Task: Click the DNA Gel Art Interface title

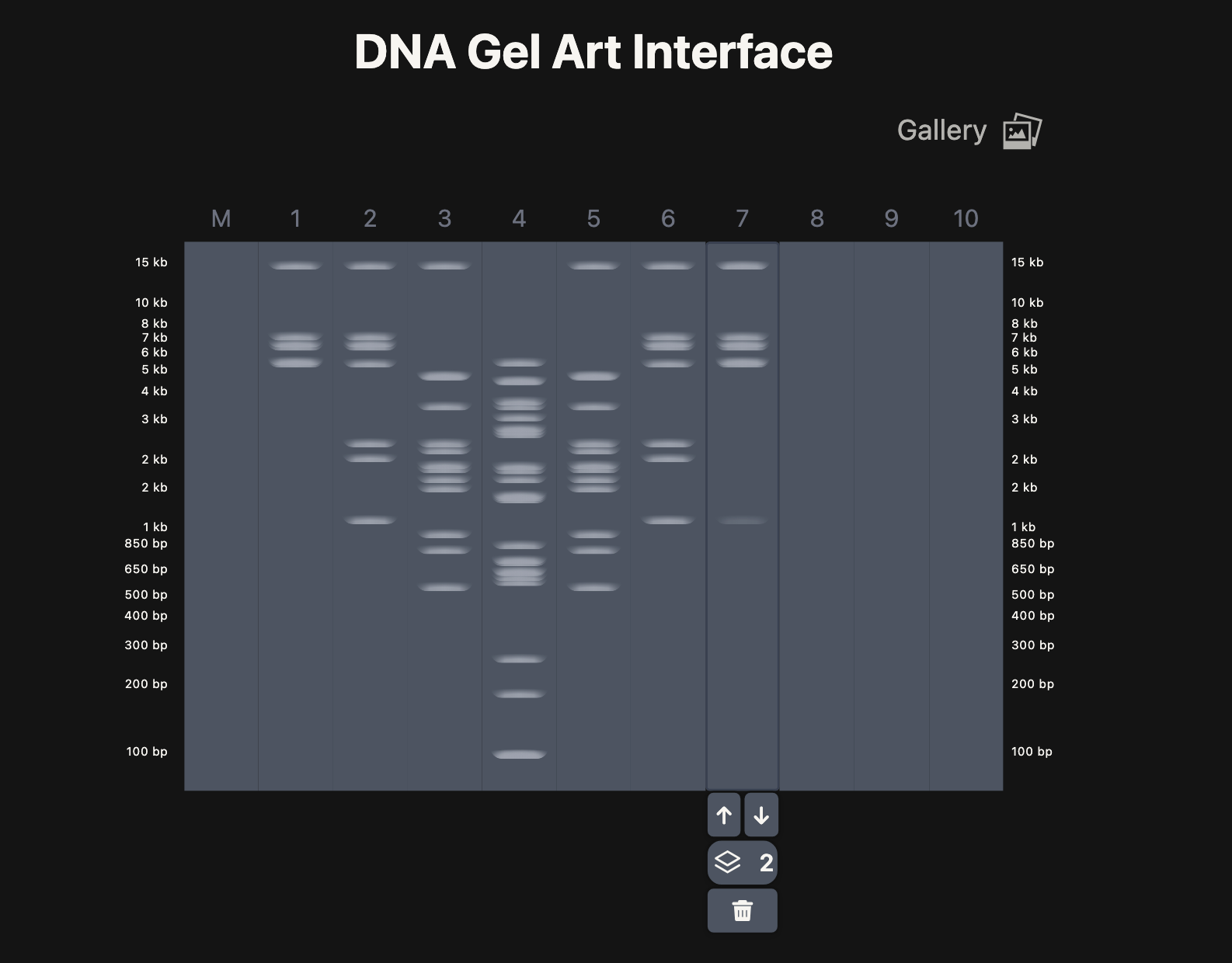Action: [593, 52]
